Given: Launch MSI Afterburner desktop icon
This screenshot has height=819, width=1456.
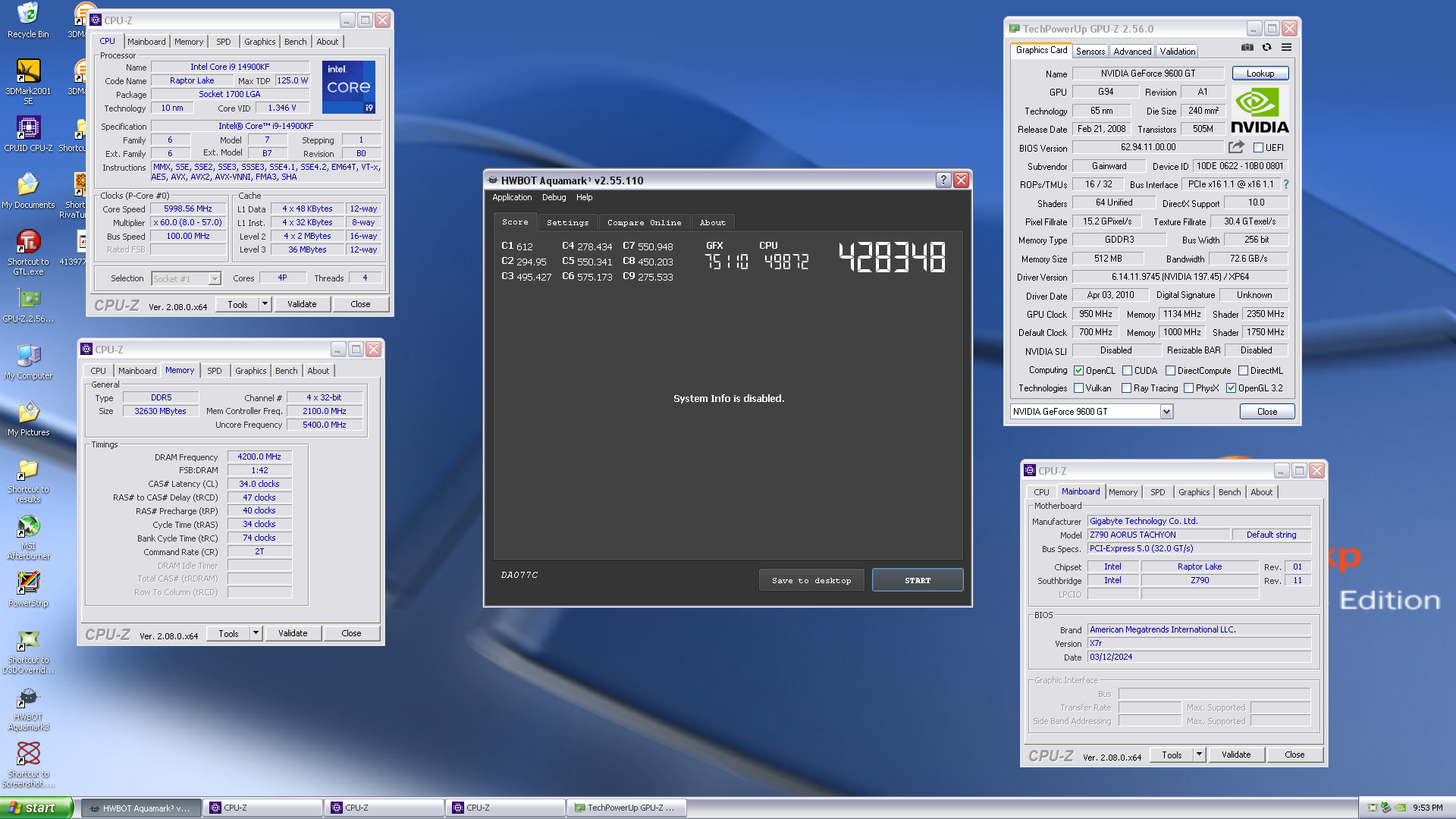Looking at the screenshot, I should pyautogui.click(x=28, y=537).
